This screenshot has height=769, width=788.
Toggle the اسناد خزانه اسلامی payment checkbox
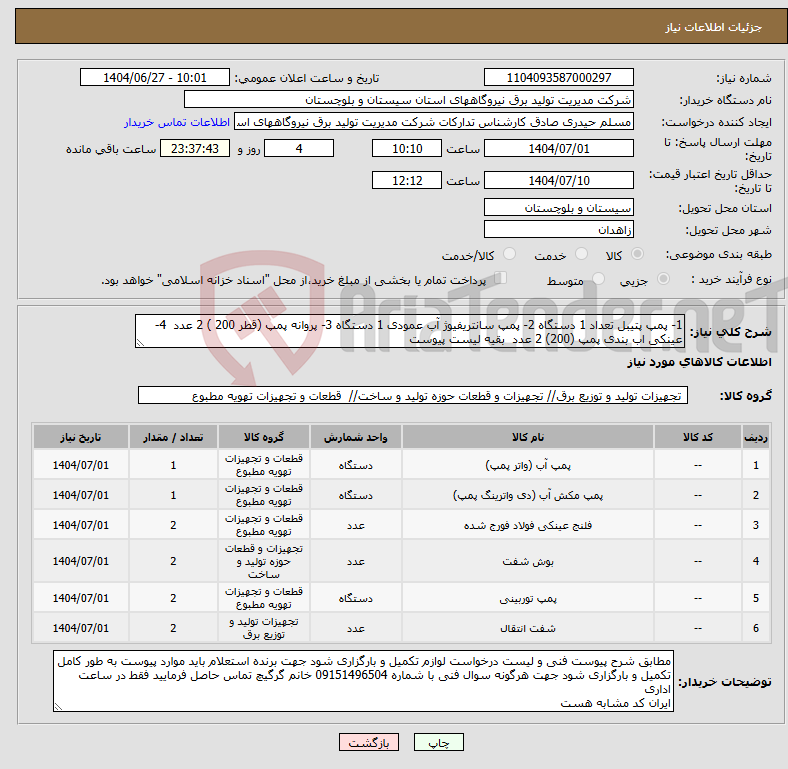pos(501,278)
